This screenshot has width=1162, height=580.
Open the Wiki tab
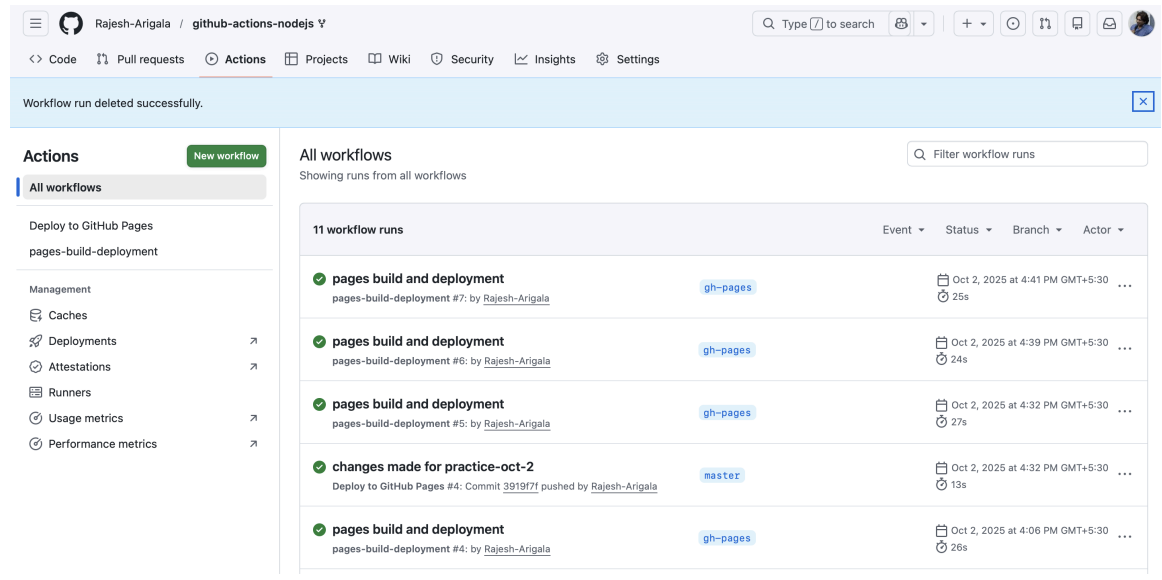tap(390, 59)
